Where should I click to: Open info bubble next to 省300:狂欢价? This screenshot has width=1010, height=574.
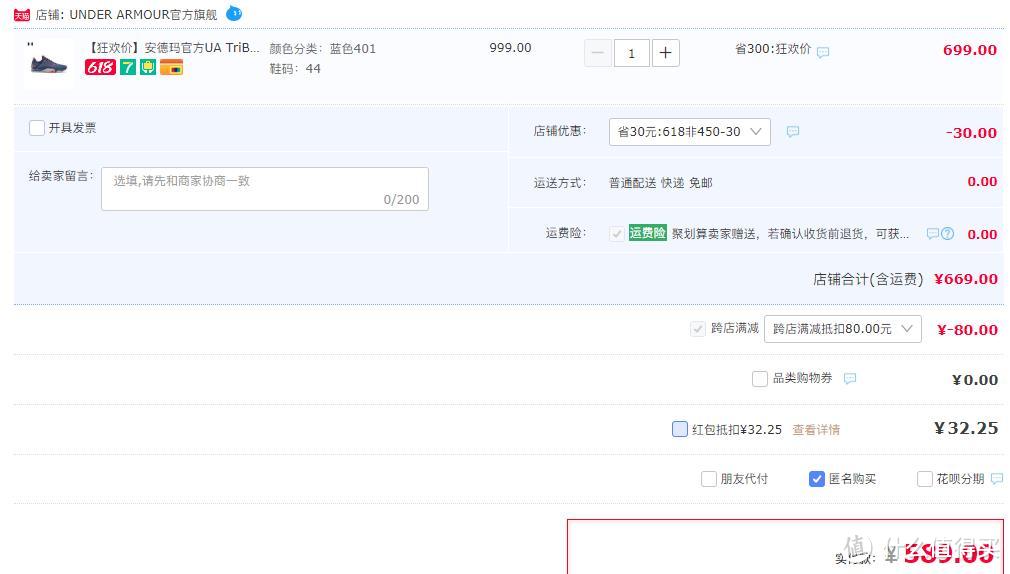823,52
